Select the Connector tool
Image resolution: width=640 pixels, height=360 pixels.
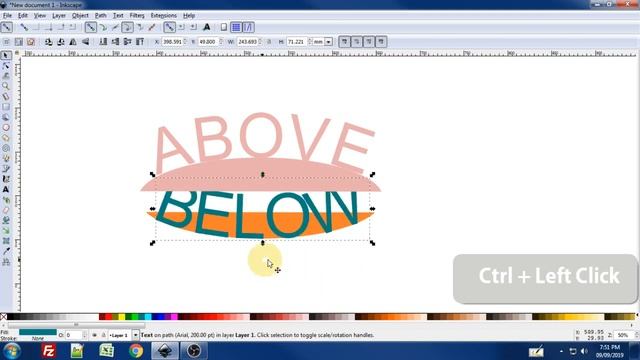(6, 262)
